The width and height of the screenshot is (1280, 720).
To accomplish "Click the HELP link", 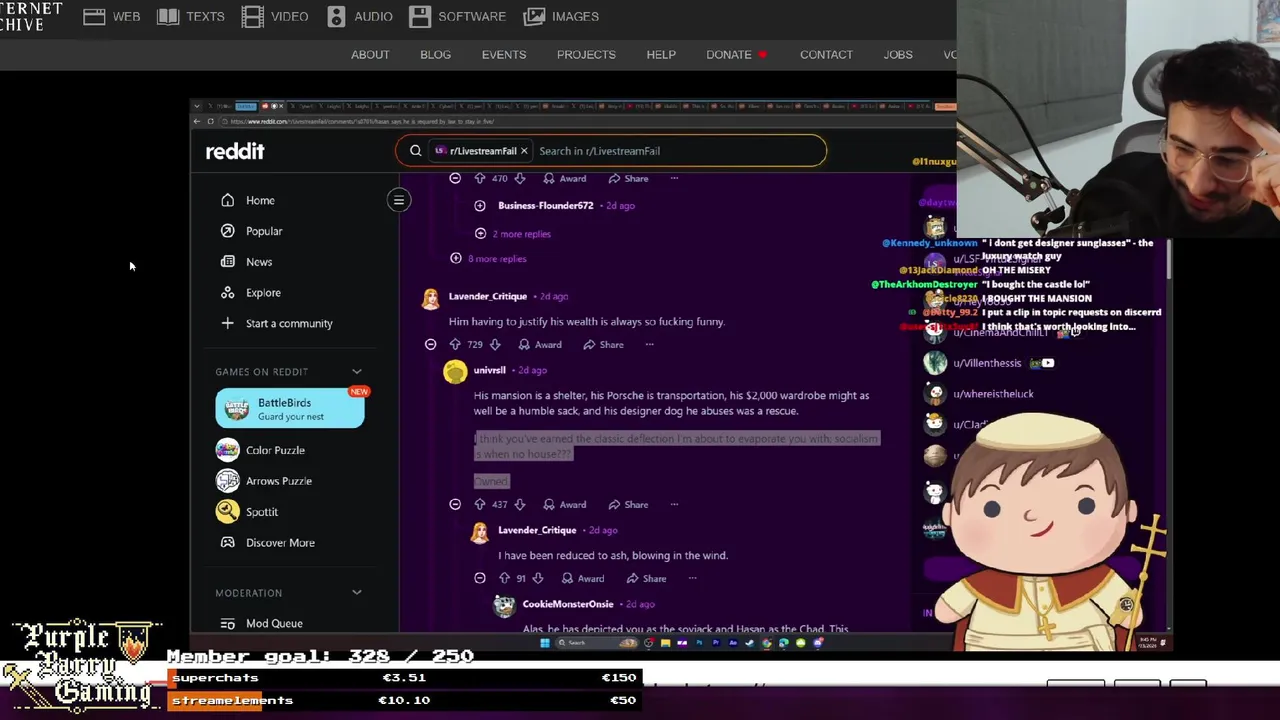I will [661, 55].
